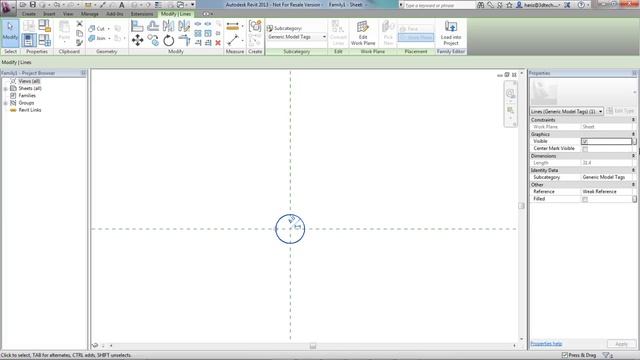Open the Manage ribbon tab
This screenshot has height=360, width=640.
90,14
